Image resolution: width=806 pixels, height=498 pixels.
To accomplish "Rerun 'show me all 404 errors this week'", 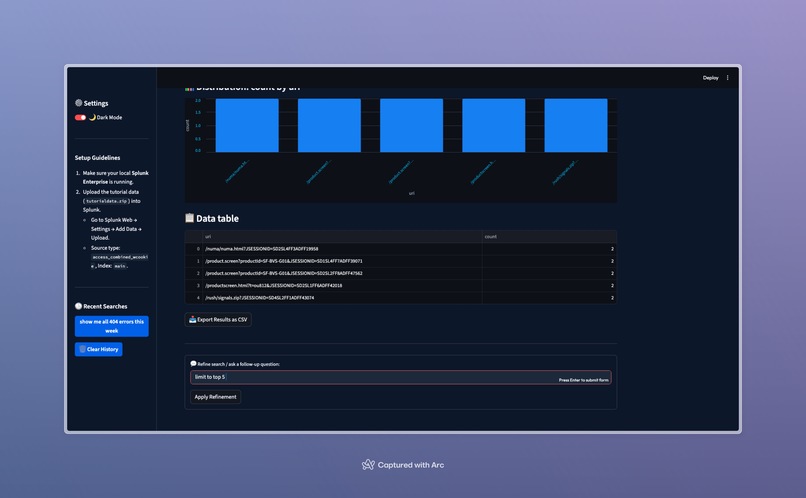I will coord(112,326).
